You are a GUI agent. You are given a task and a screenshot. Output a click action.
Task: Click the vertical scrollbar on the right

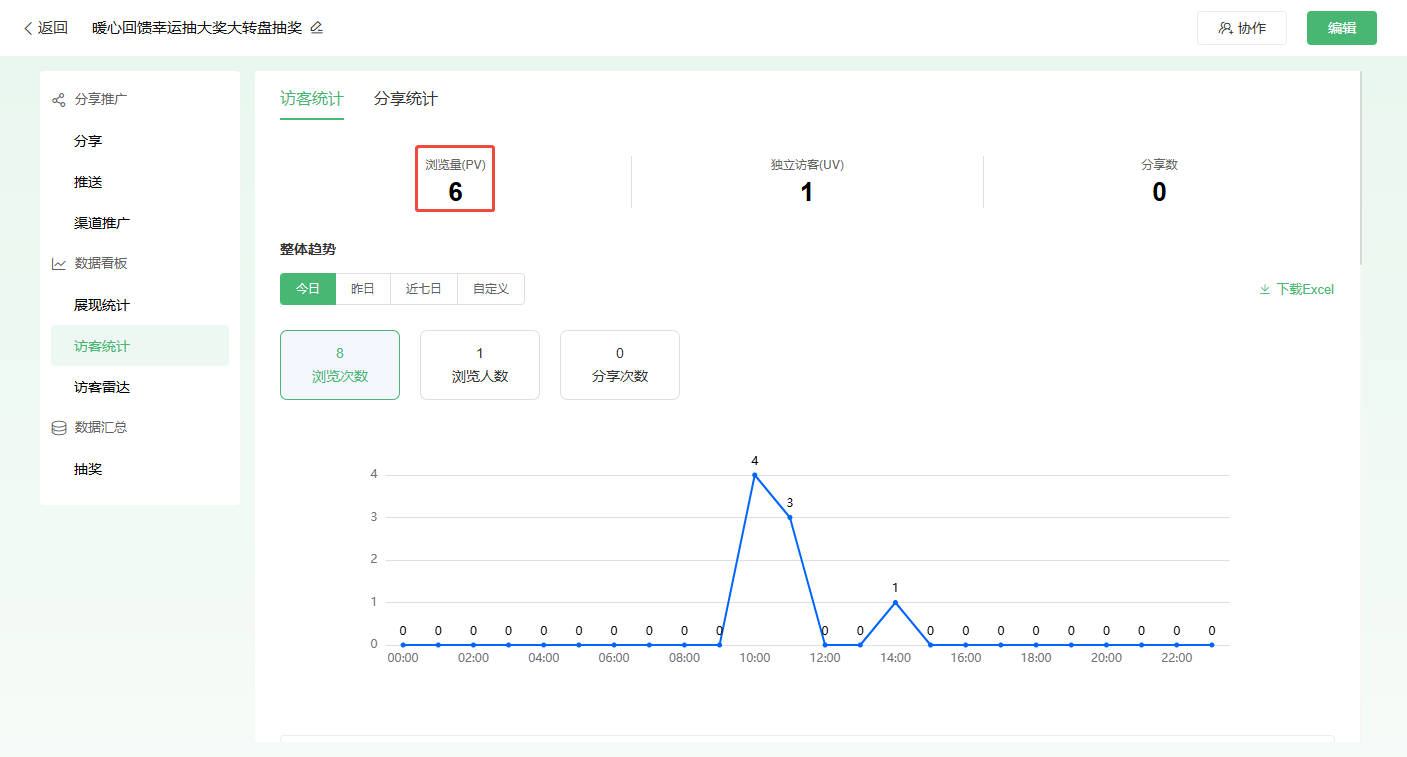(x=1361, y=168)
